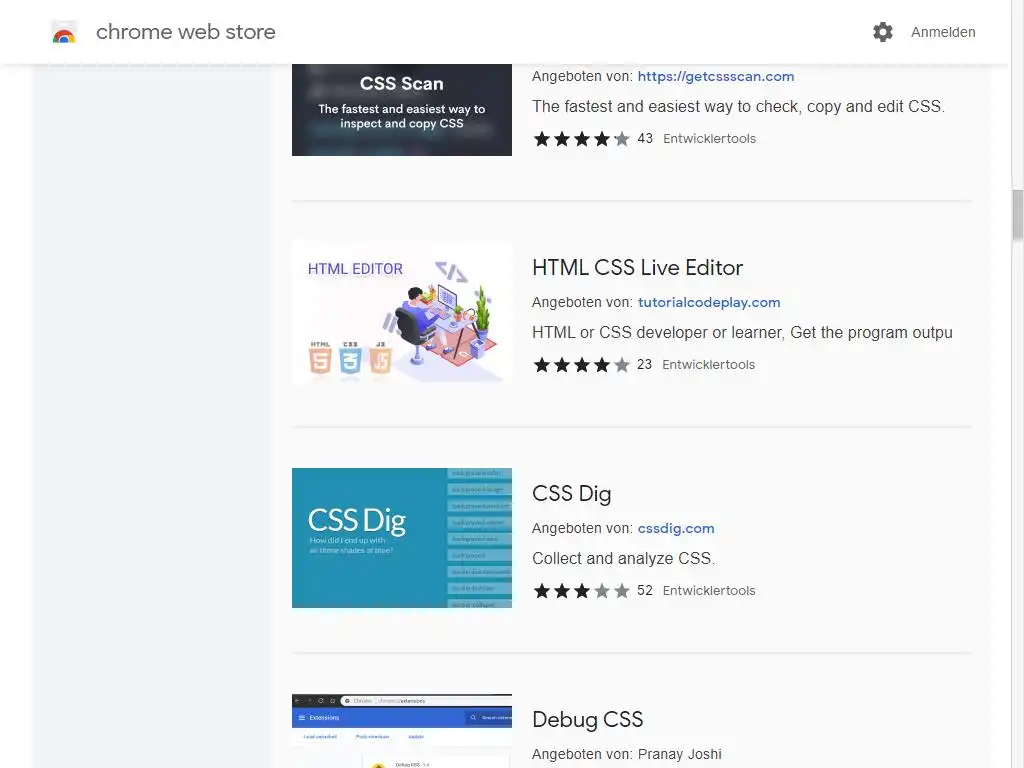Click the "Collect and analyze CSS." description
This screenshot has height=768, width=1024.
pyautogui.click(x=623, y=558)
